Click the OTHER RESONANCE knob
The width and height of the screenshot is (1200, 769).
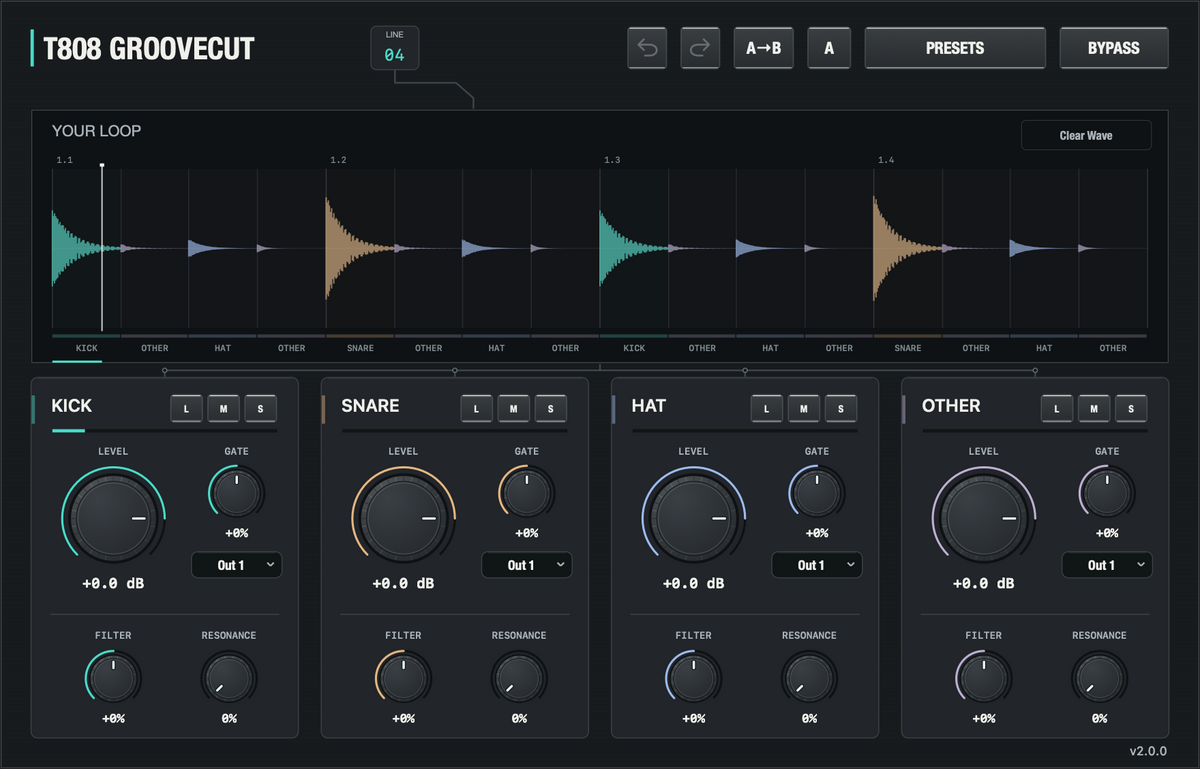[x=1099, y=677]
